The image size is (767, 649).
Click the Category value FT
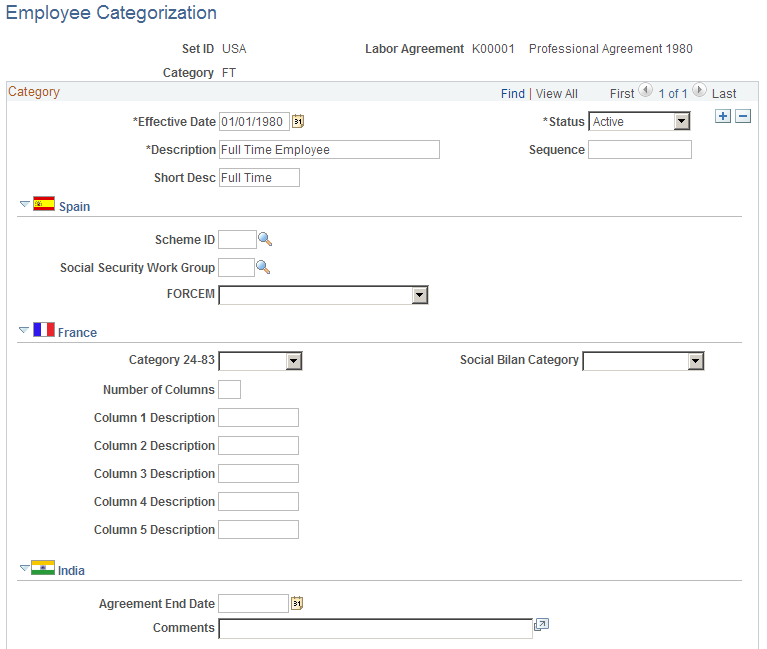tap(228, 73)
